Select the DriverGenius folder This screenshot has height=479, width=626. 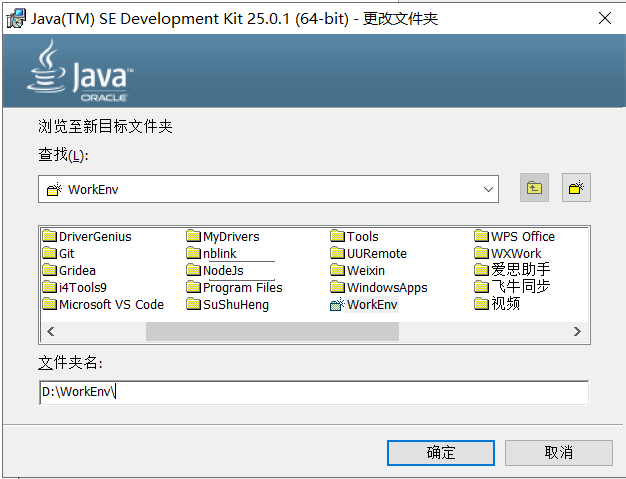click(94, 237)
